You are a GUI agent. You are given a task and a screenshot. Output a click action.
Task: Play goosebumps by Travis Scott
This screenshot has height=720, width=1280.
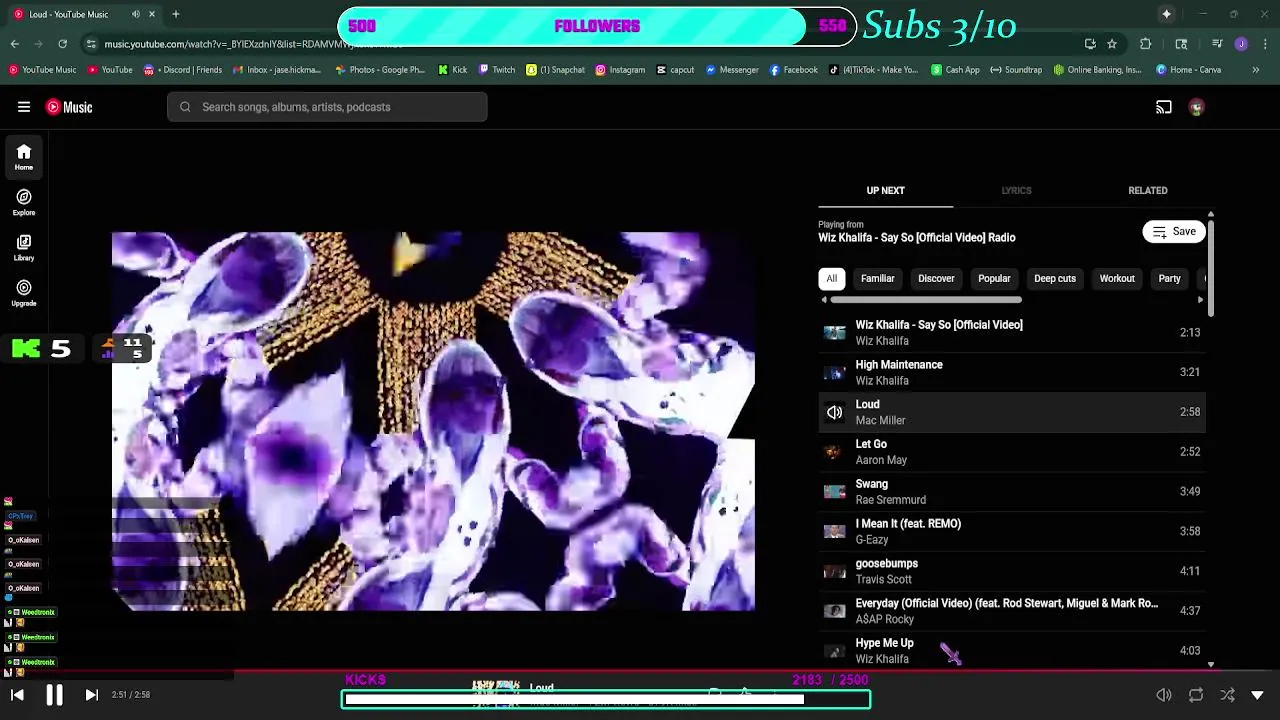(1012, 571)
